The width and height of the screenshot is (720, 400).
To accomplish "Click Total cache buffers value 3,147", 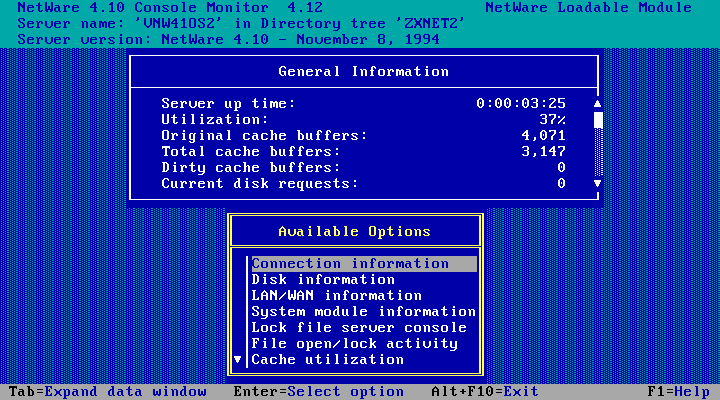I will [x=543, y=152].
